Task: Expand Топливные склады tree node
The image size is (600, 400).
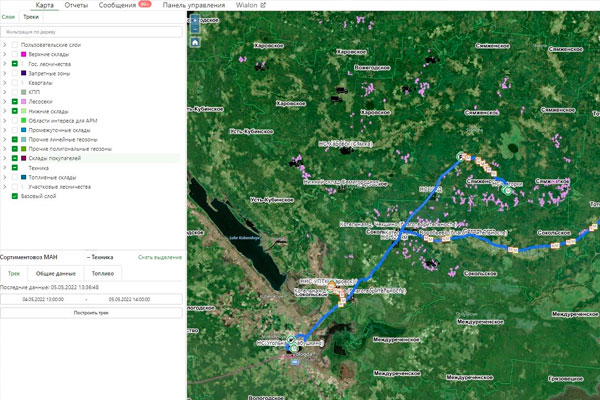Action: [5, 177]
